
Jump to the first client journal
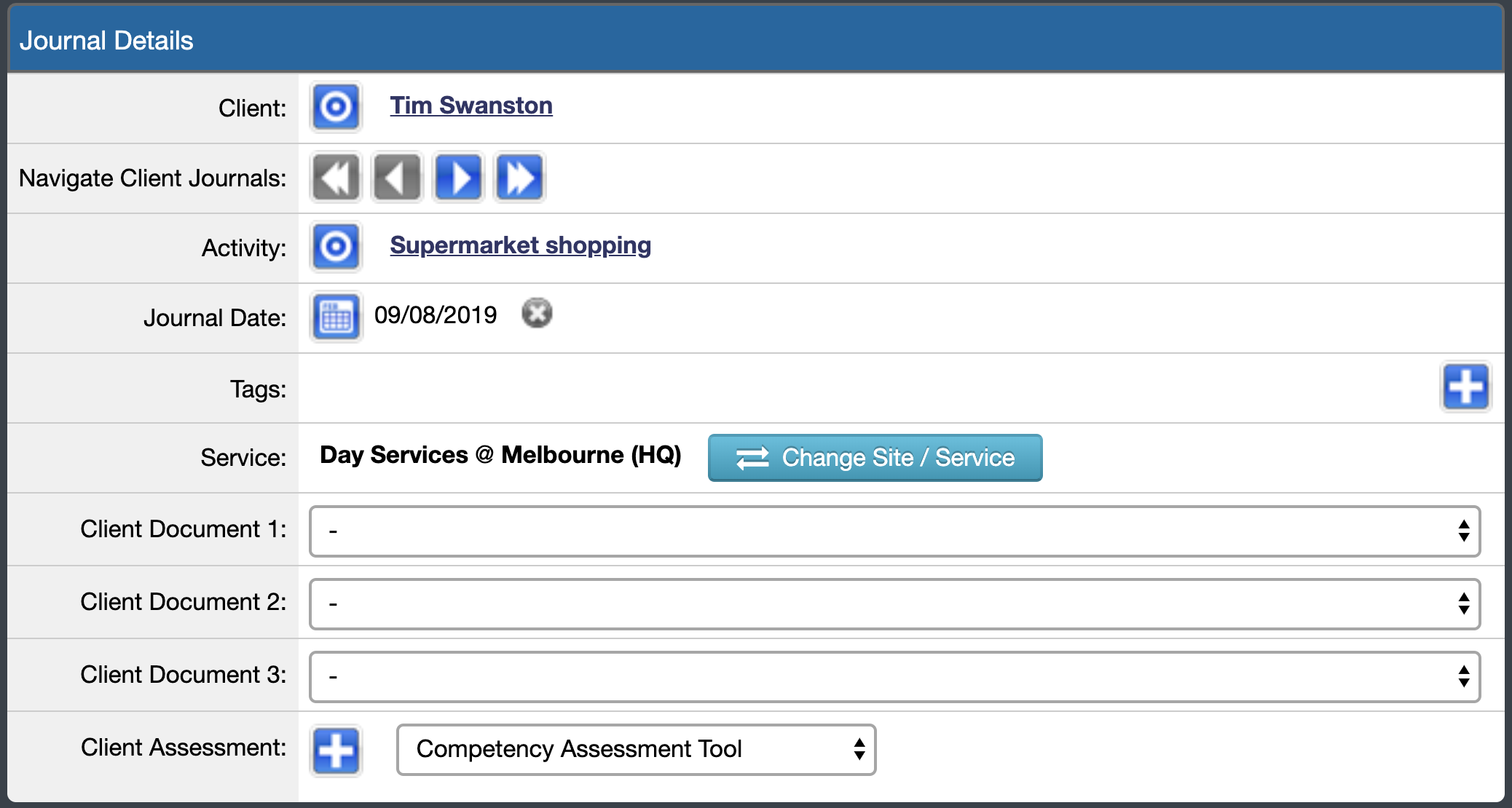point(336,176)
